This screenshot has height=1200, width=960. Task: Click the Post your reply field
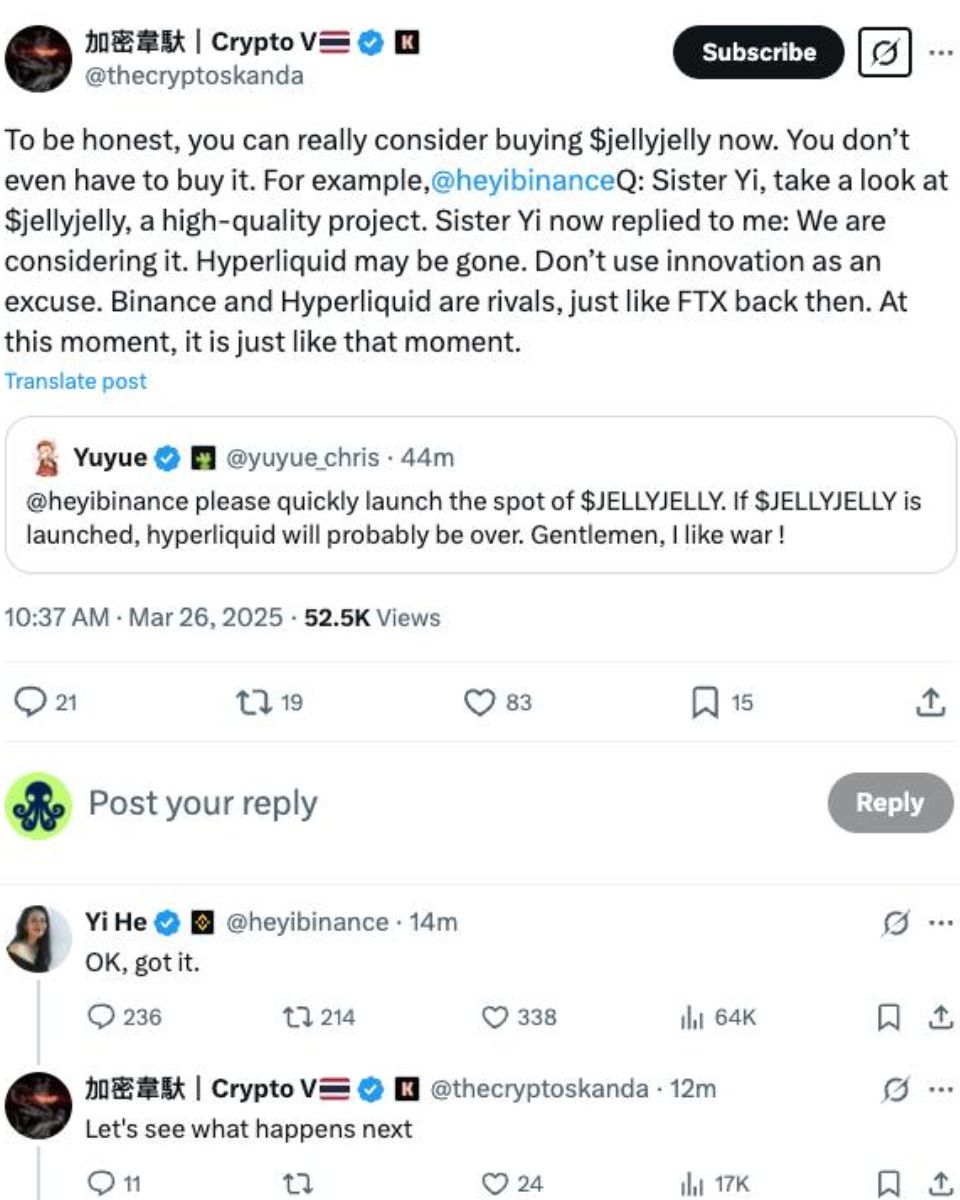pos(400,803)
